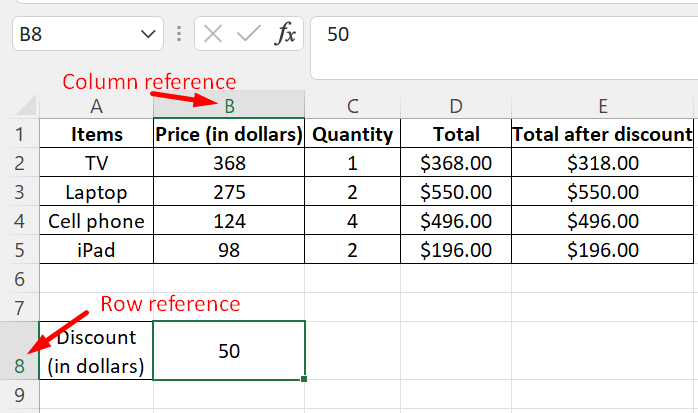Screen dimensions: 698x413
Task: Click the formula bar options dots handle
Action: [179, 35]
